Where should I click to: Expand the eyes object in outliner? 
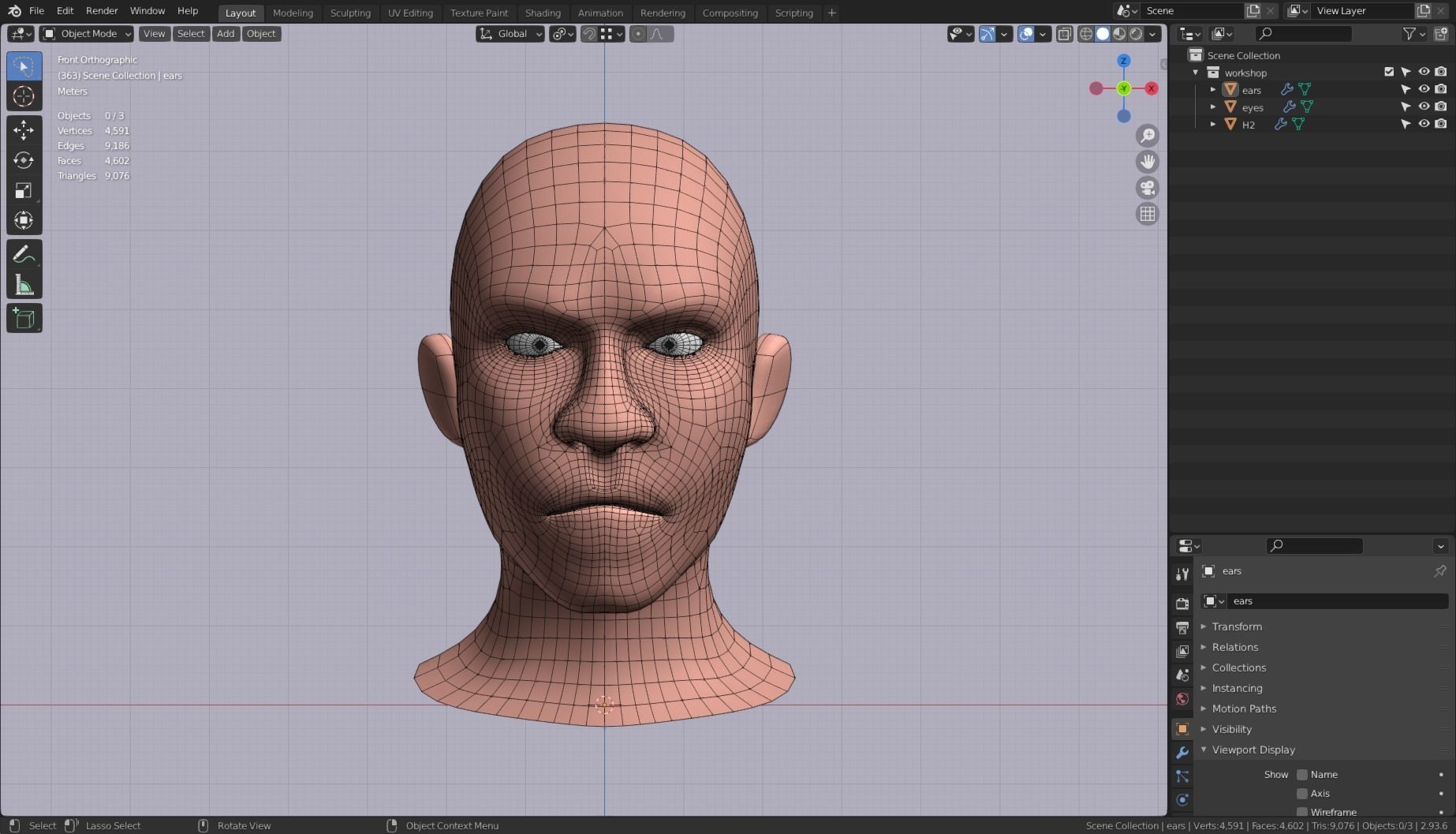tap(1213, 107)
